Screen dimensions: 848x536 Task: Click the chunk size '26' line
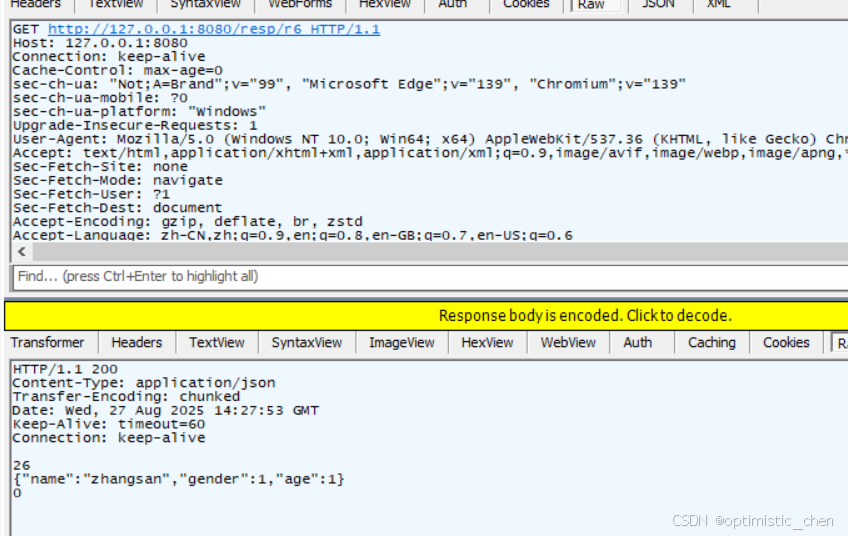pyautogui.click(x=22, y=466)
